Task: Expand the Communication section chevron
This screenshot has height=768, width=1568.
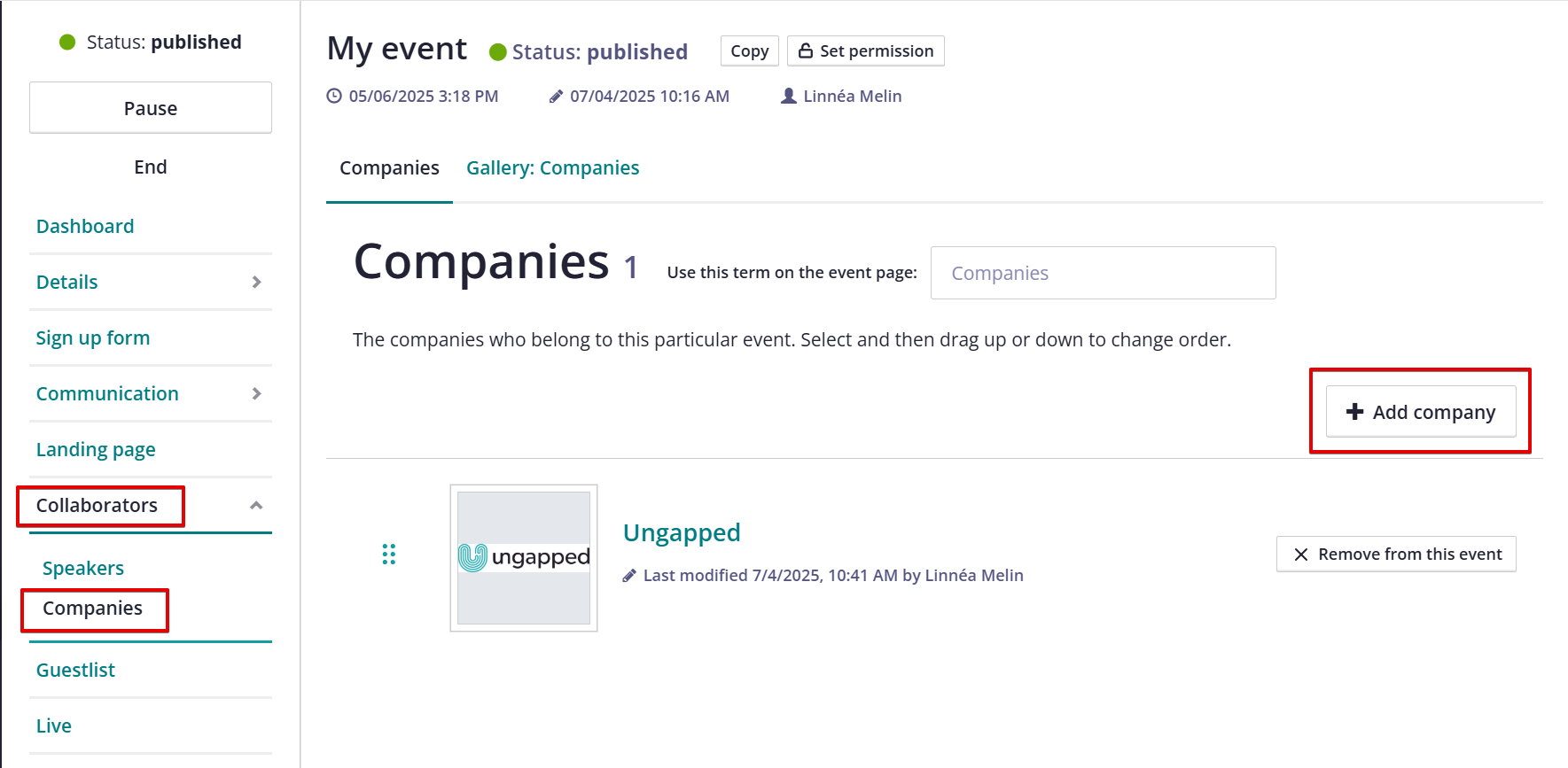Action: coord(257,393)
